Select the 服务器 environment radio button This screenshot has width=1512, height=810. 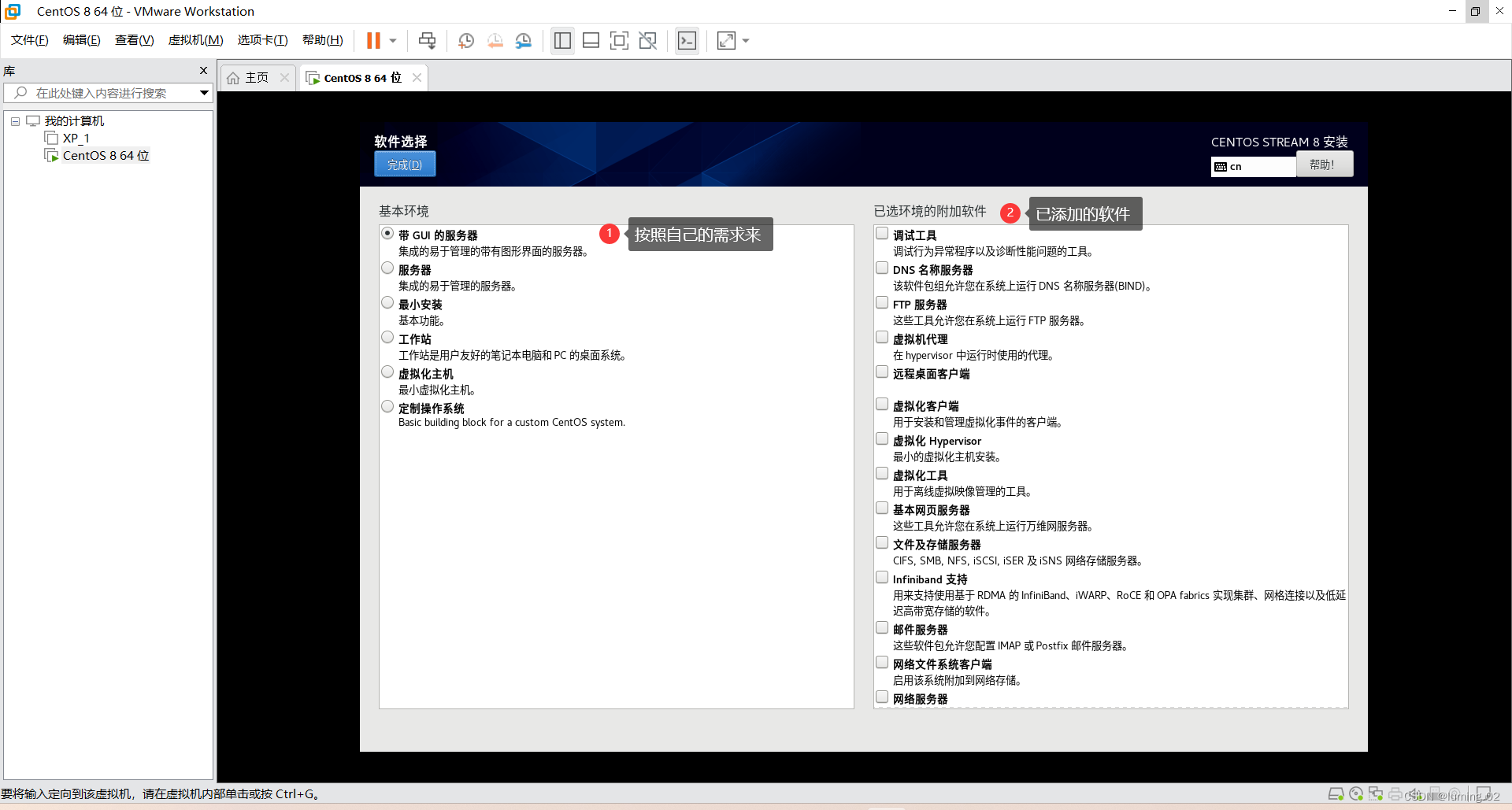pyautogui.click(x=387, y=268)
